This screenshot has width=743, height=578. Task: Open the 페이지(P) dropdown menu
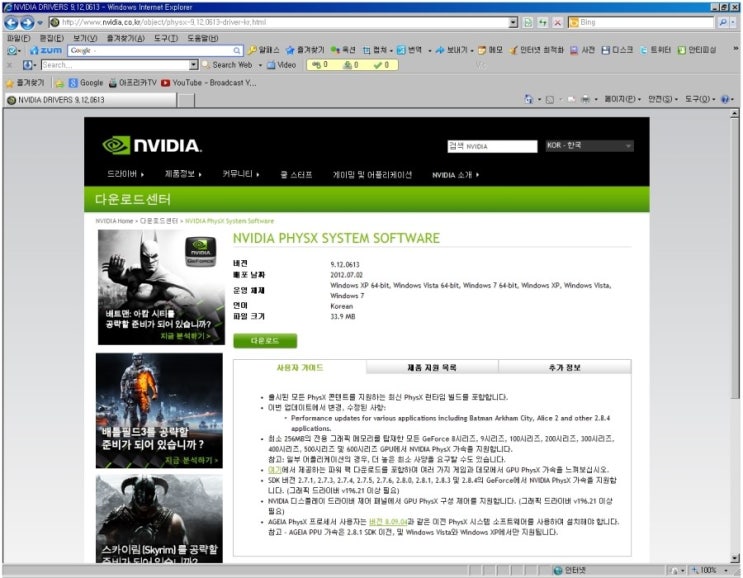[x=622, y=99]
